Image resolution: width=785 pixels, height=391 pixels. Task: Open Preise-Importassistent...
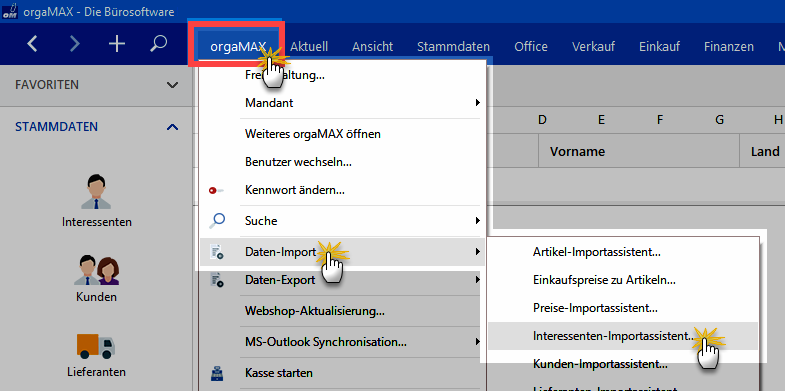[595, 308]
